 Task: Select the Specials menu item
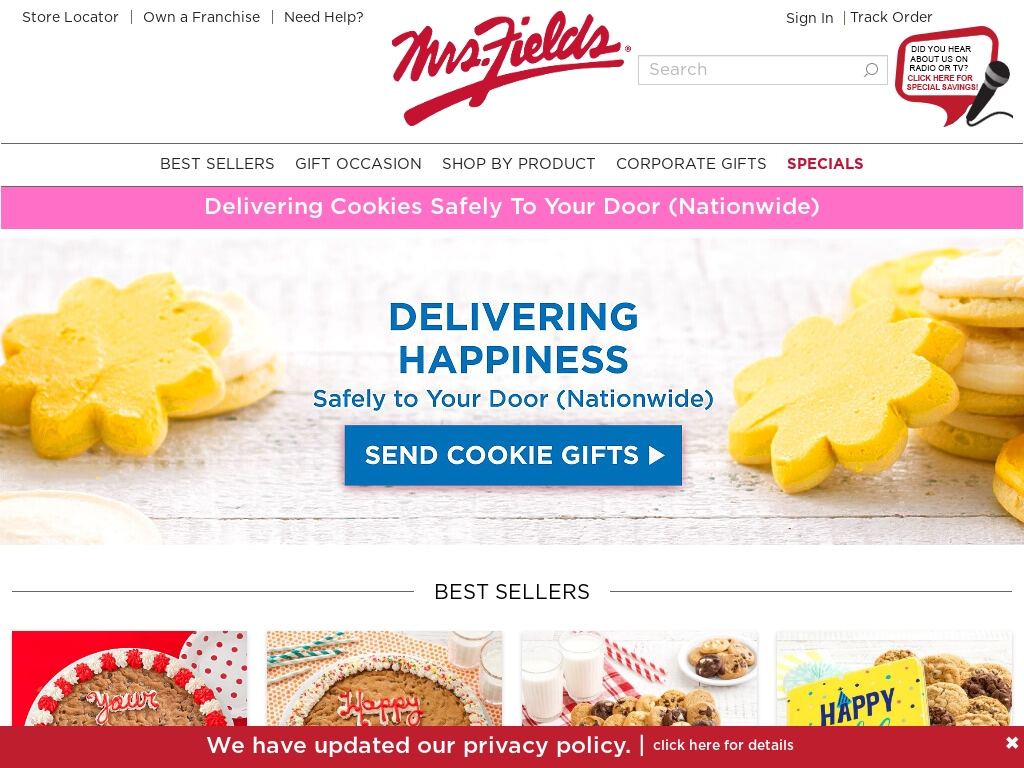[825, 164]
